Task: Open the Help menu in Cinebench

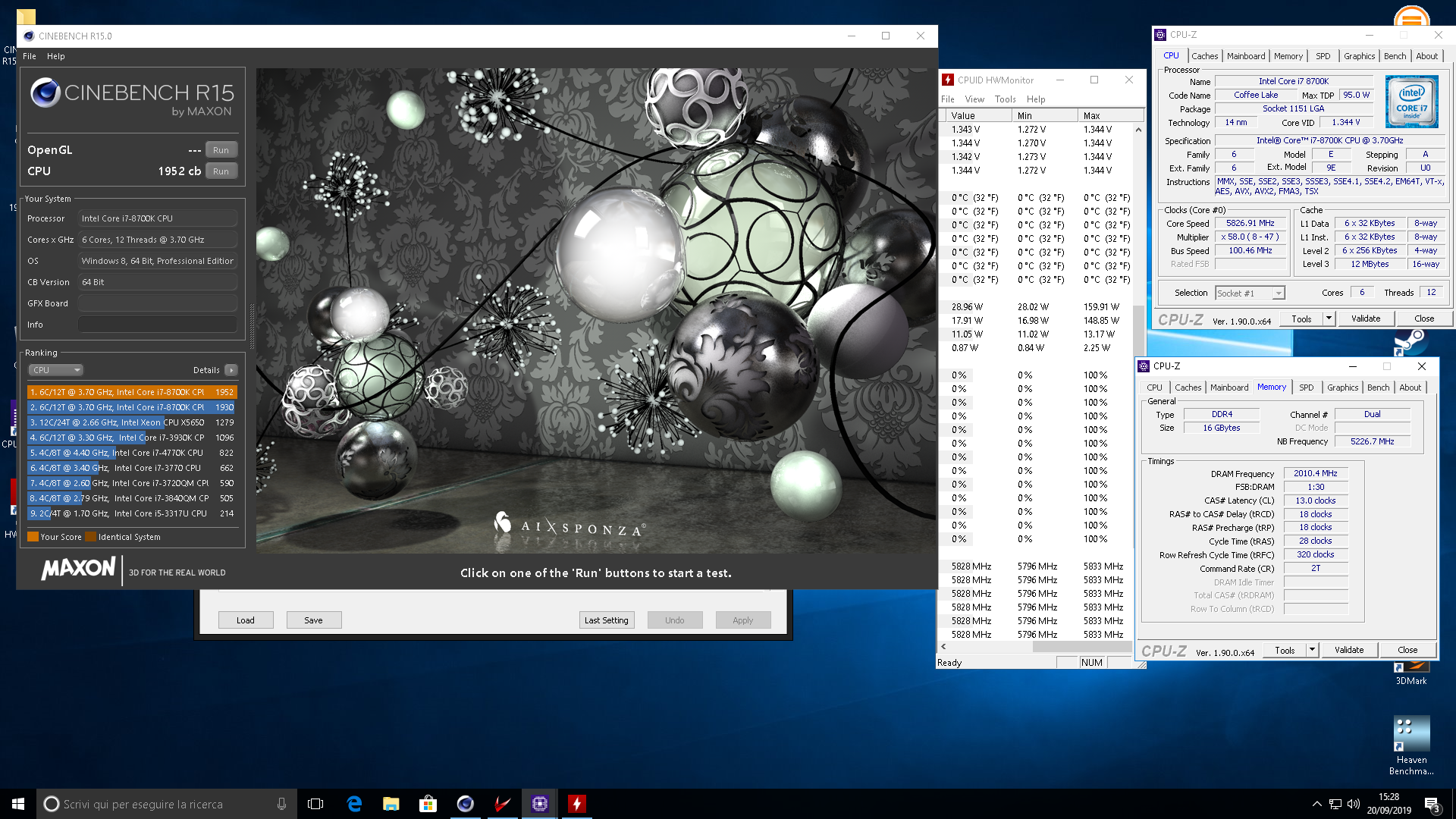Action: coord(56,56)
